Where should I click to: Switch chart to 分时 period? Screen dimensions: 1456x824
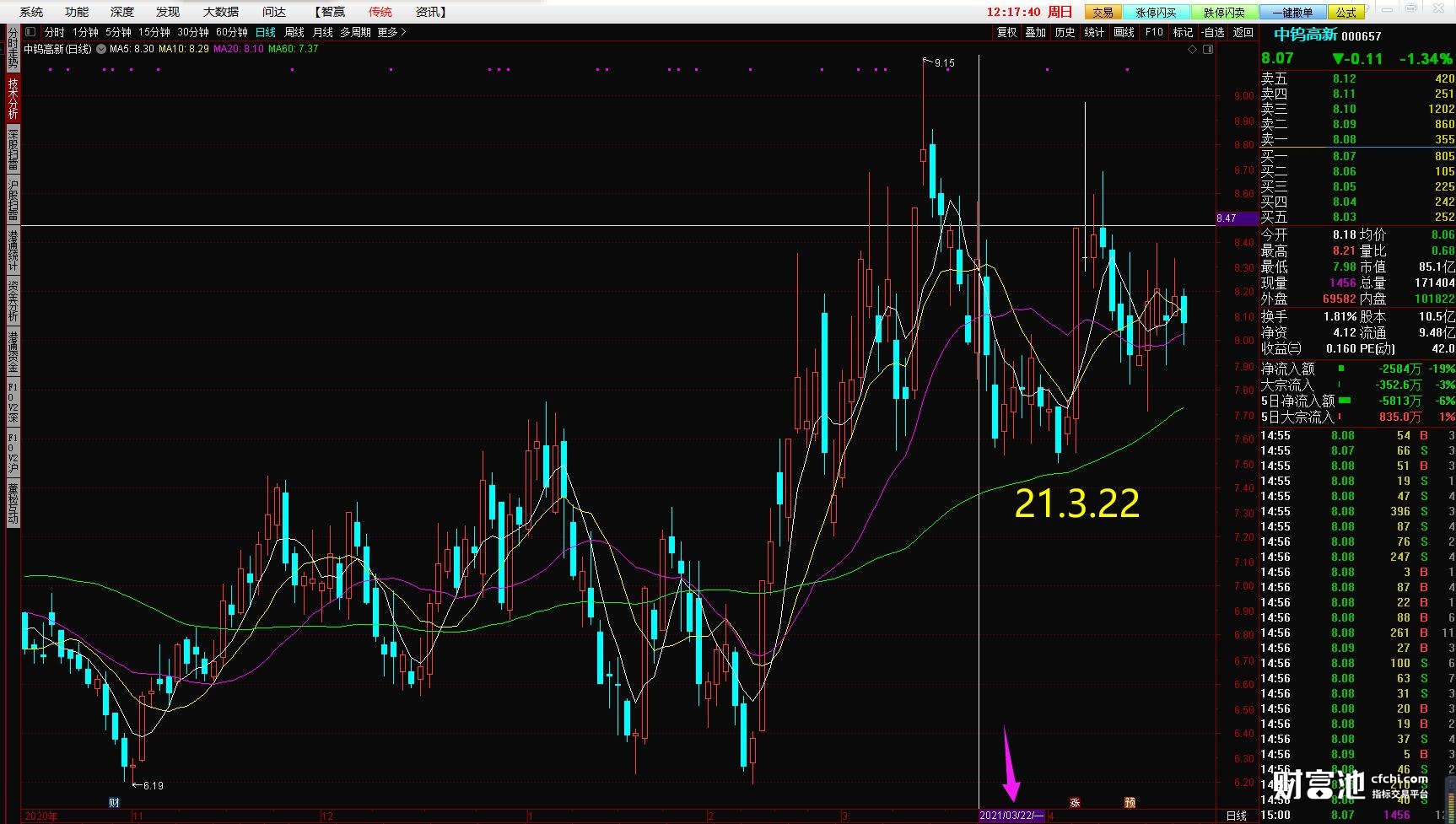coord(55,32)
